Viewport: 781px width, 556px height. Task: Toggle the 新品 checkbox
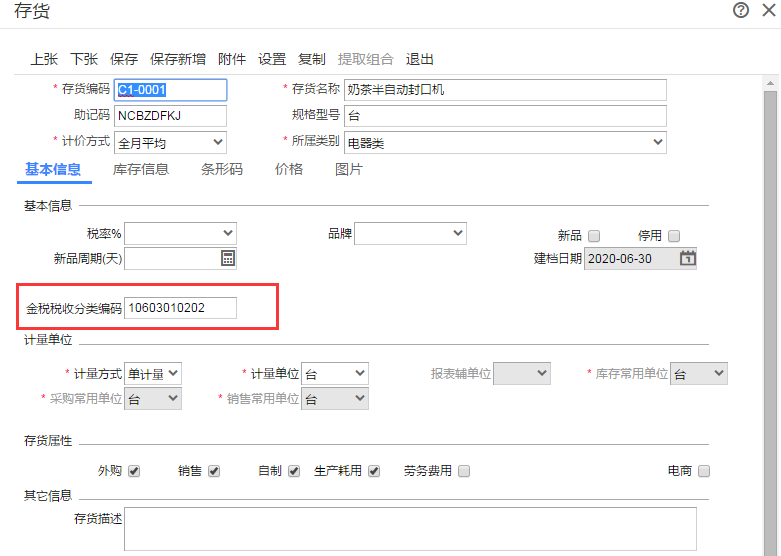tap(594, 236)
